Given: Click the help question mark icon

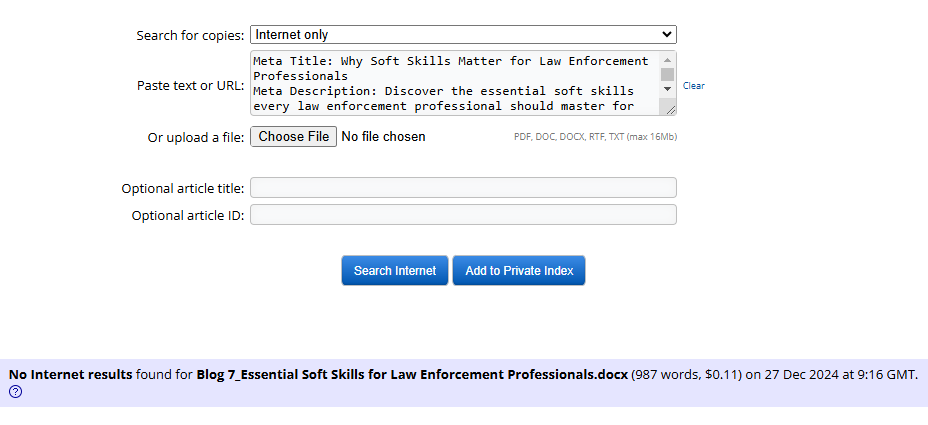Looking at the screenshot, I should [x=15, y=392].
